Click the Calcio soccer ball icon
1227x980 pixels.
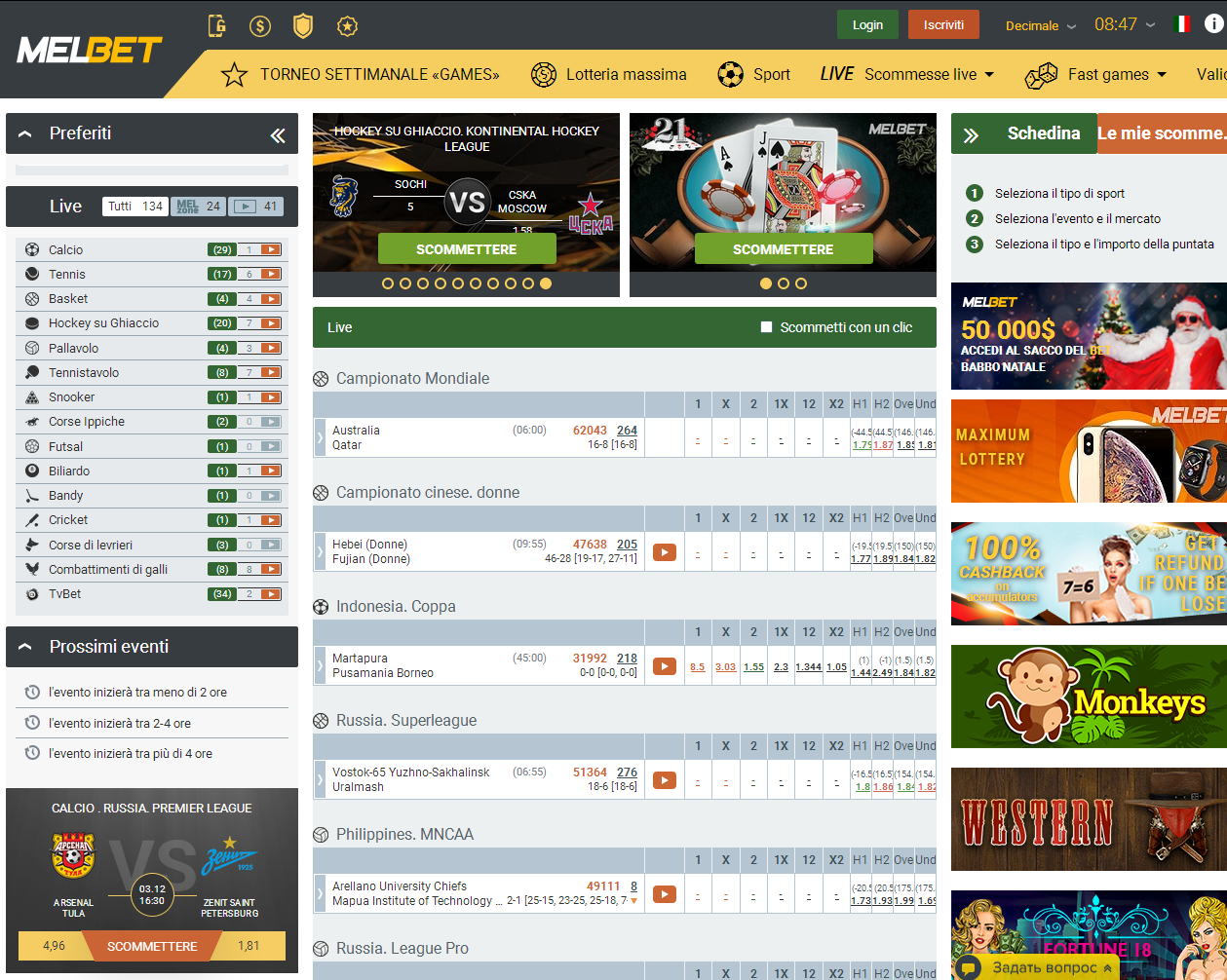click(32, 249)
